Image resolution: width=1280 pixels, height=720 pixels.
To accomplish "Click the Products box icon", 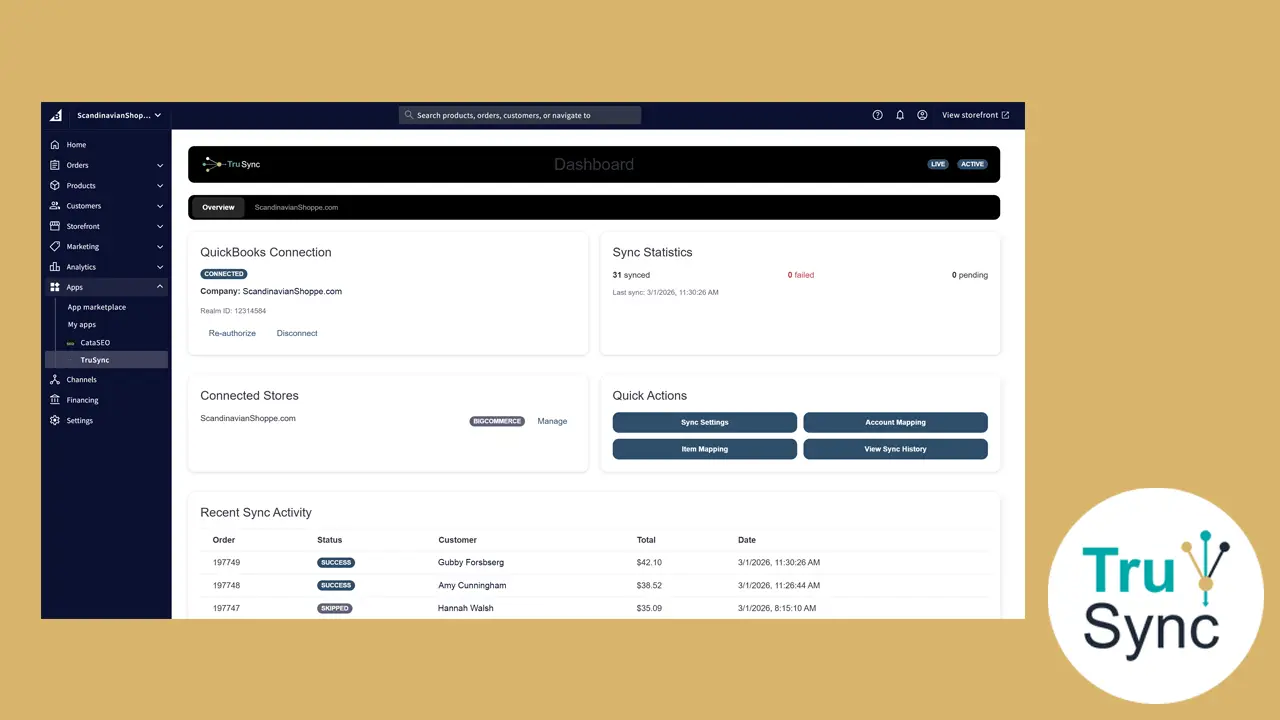I will point(55,185).
